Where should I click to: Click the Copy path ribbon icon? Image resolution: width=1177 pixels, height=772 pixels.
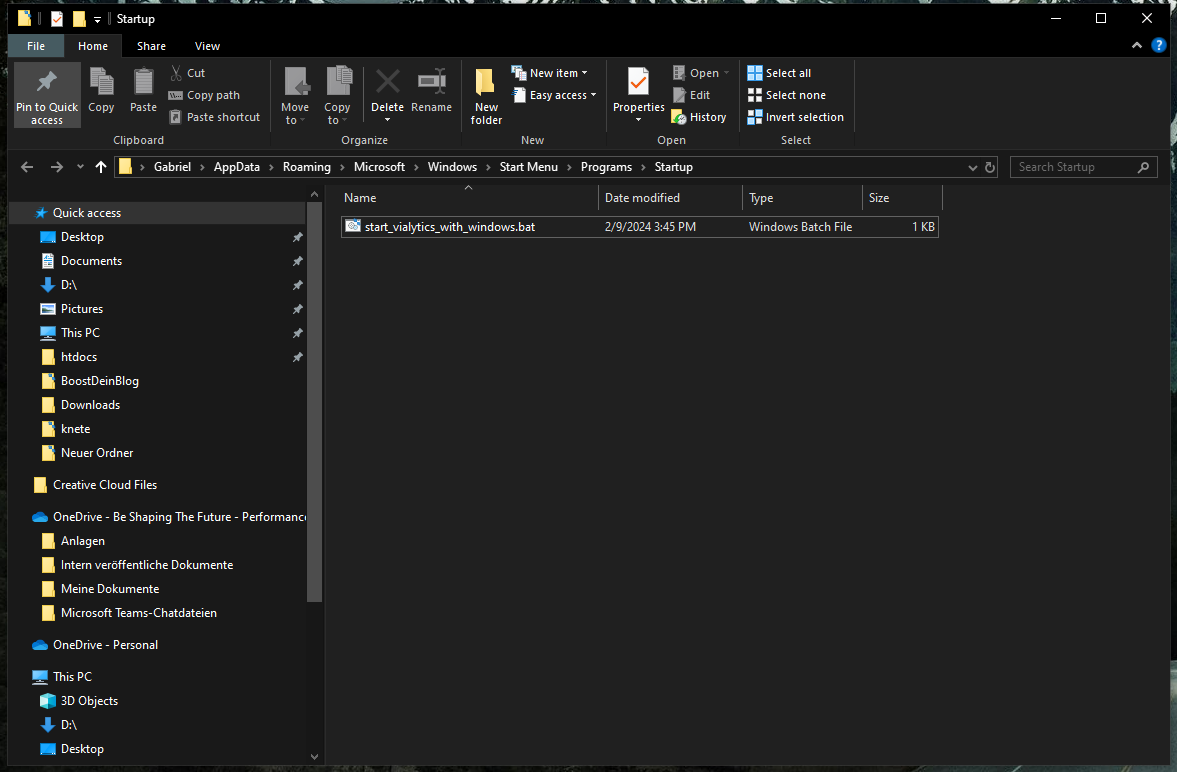click(x=205, y=95)
